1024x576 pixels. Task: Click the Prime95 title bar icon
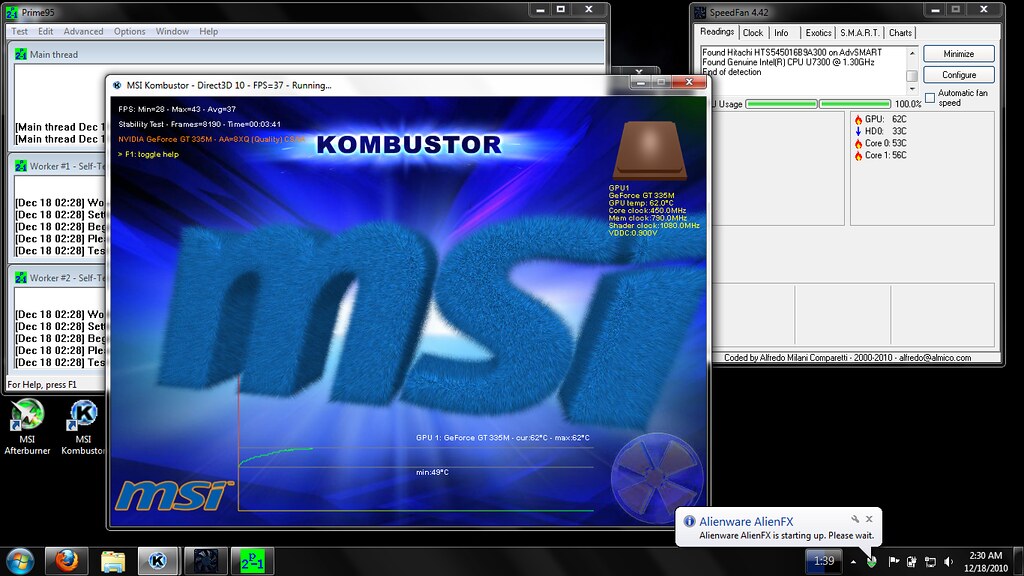tap(12, 12)
